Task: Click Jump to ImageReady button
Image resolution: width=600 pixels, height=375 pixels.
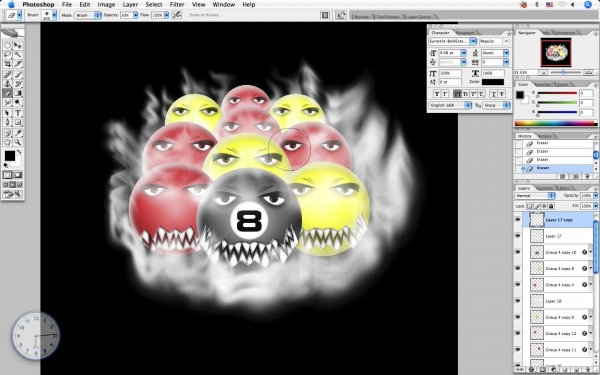Action: pos(13,194)
